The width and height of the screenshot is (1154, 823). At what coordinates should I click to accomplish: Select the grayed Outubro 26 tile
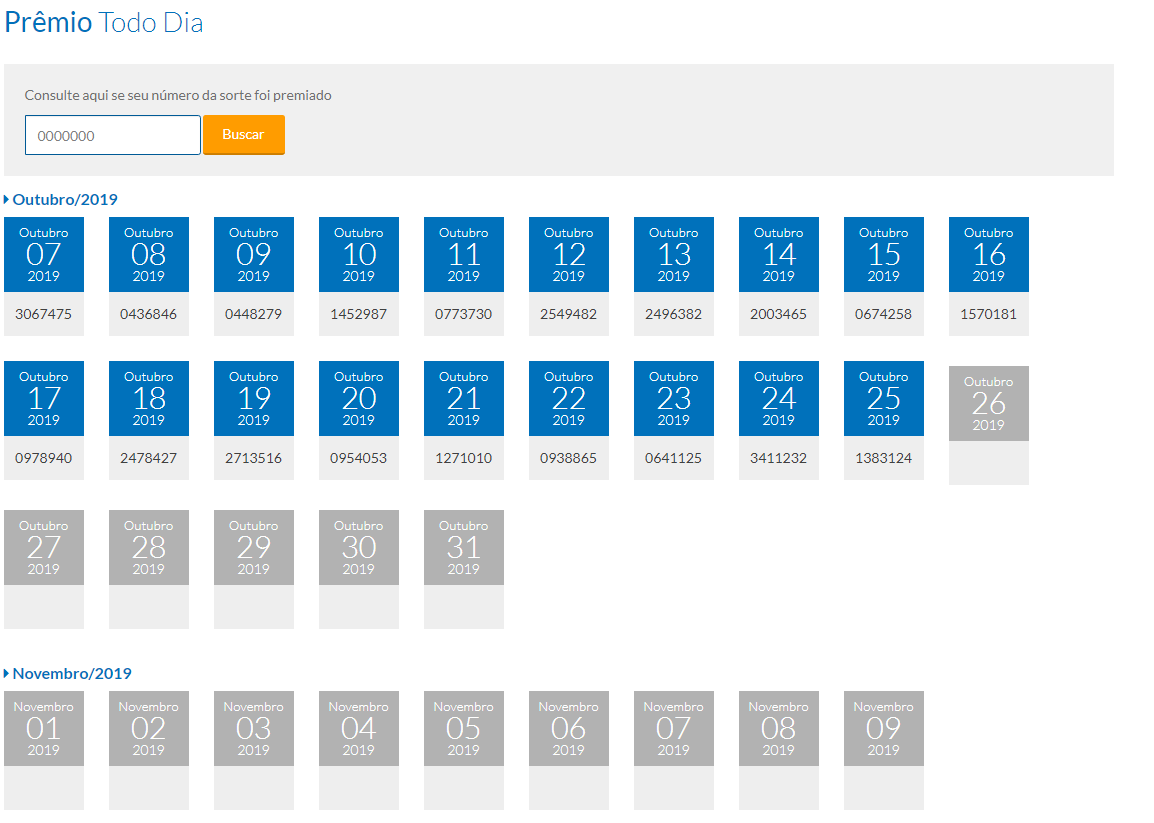tap(988, 404)
